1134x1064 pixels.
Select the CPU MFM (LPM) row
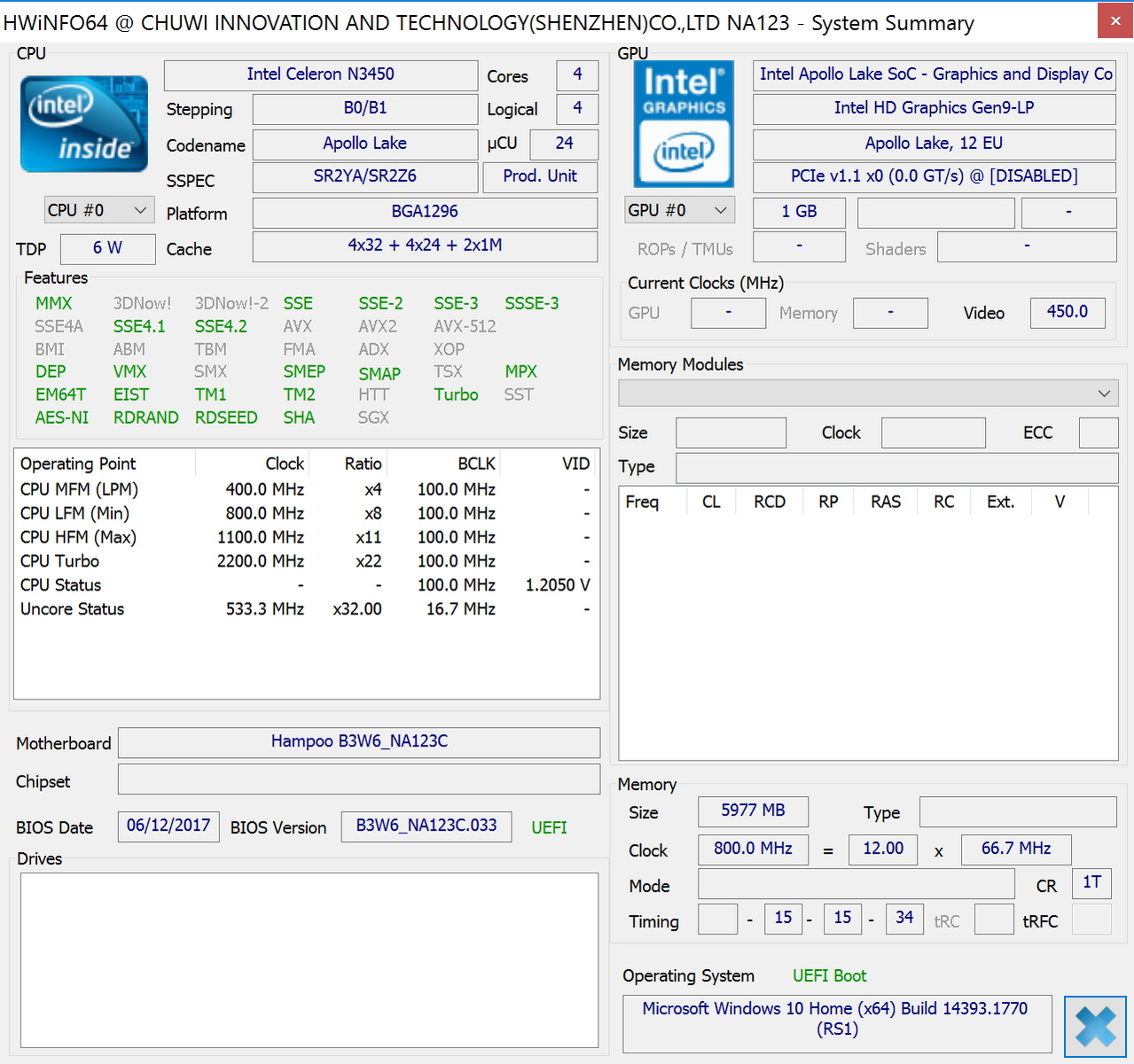pyautogui.click(x=306, y=489)
